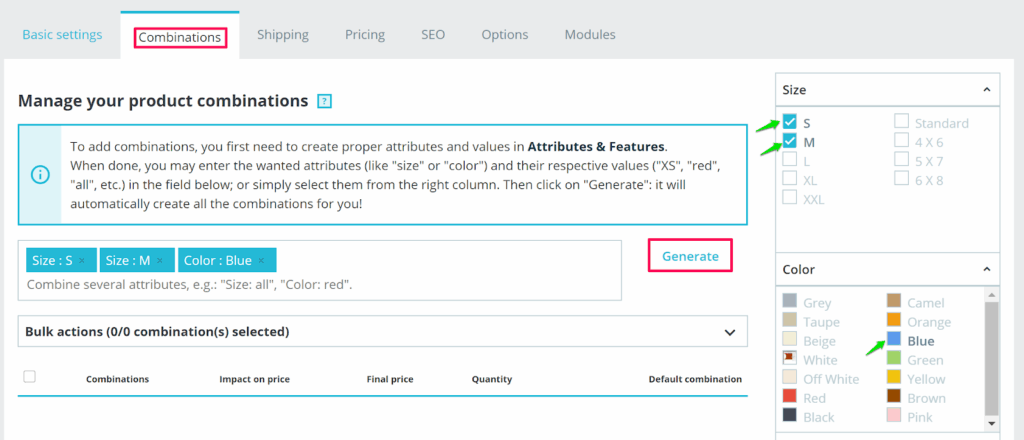Click the info circle icon
Viewport: 1024px width, 440px height.
coord(40,174)
